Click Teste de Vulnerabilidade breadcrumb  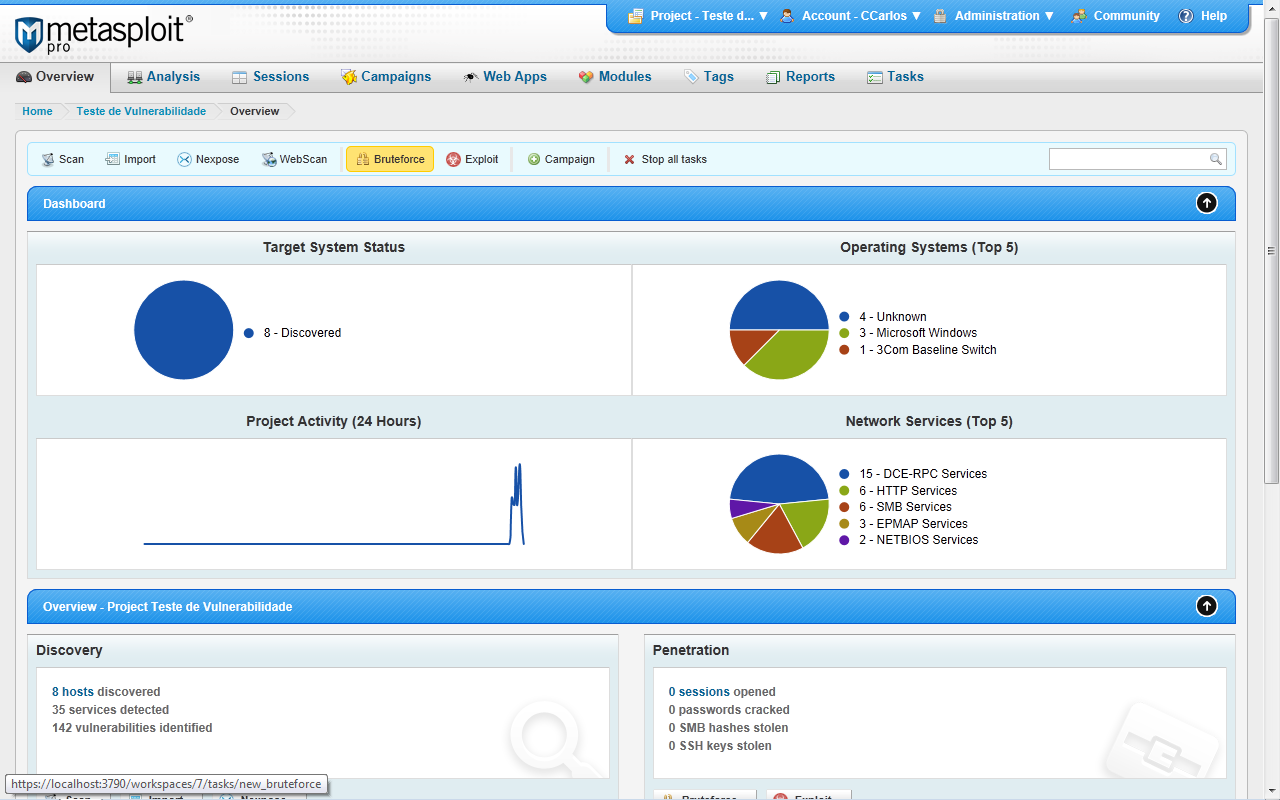[x=141, y=111]
